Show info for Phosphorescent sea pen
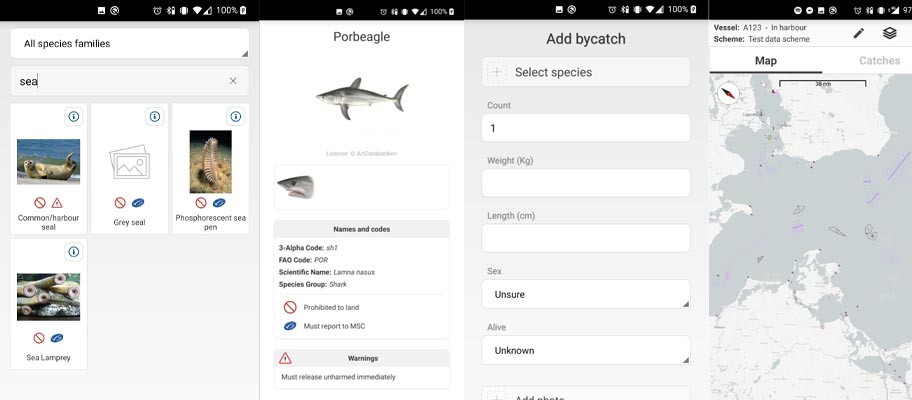Viewport: 912px width, 400px height. pyautogui.click(x=236, y=117)
